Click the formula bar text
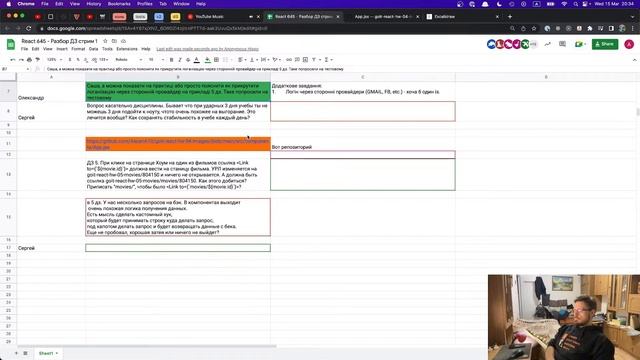The image size is (640, 360). pos(195,69)
